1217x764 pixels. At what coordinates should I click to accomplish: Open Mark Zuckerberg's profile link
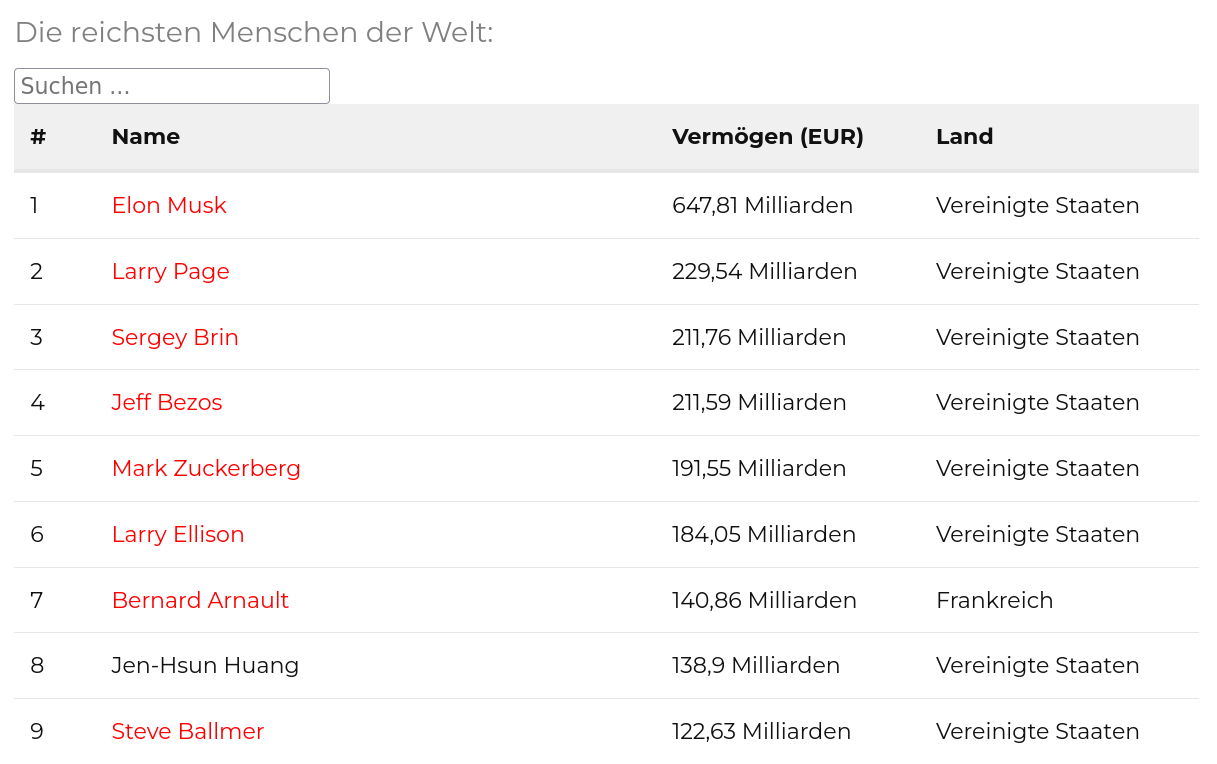206,468
